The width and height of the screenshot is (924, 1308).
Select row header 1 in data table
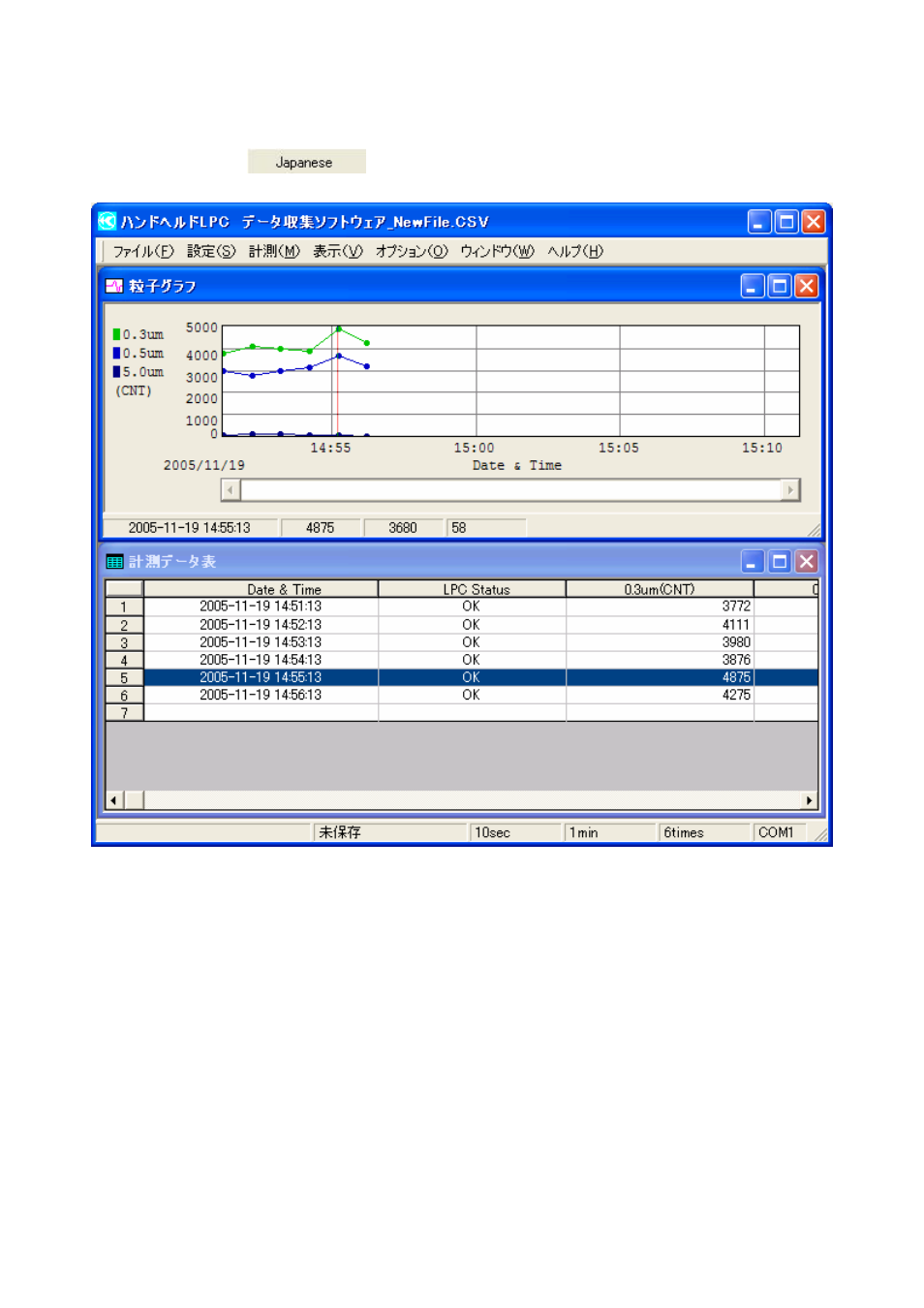(x=124, y=607)
